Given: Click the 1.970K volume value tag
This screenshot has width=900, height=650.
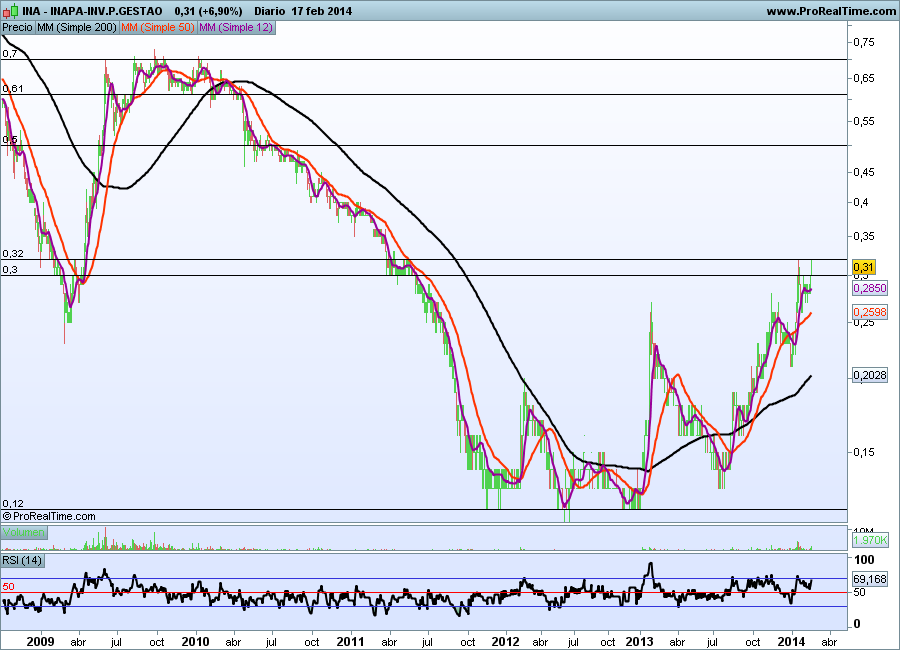Looking at the screenshot, I should 870,540.
